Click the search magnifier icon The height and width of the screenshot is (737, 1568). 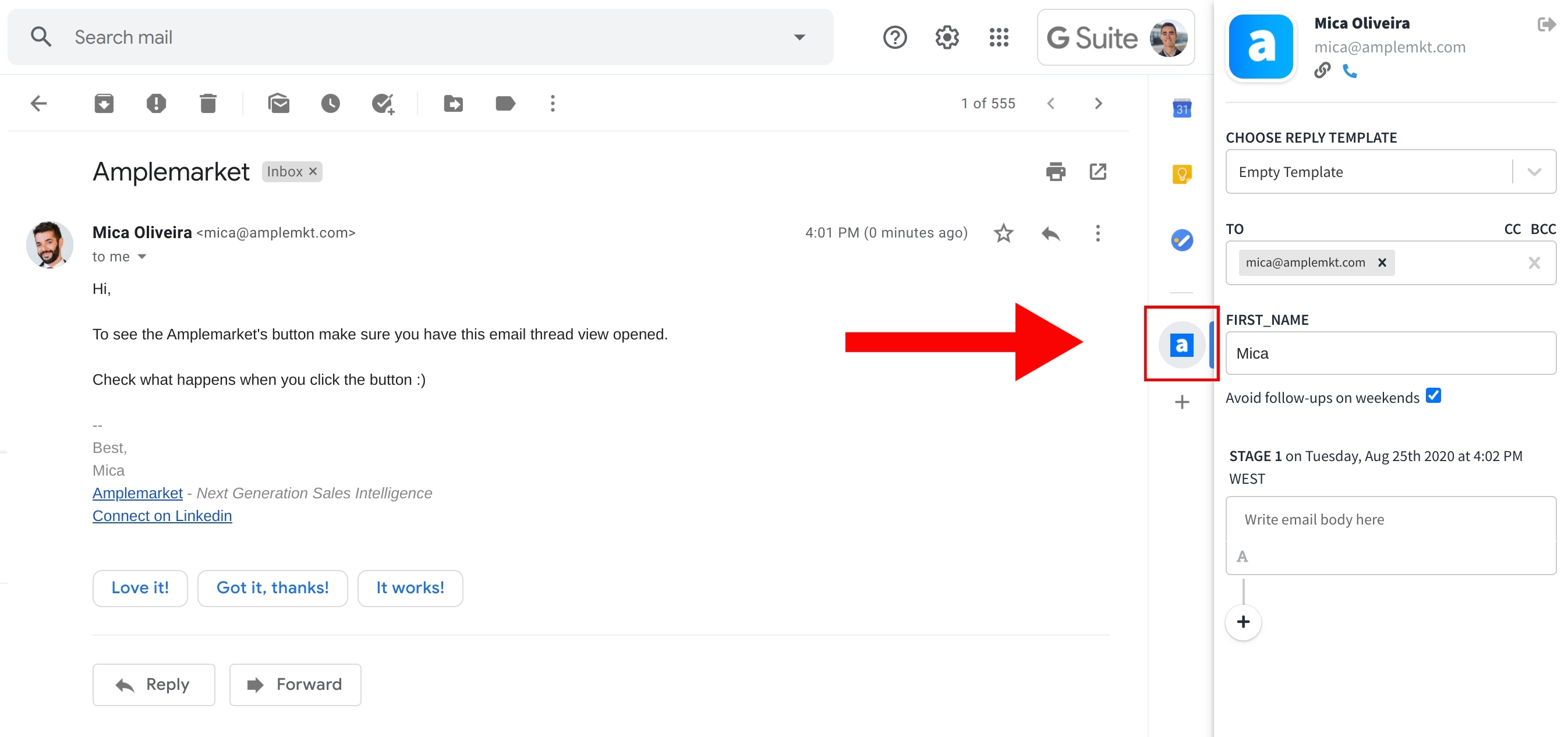(41, 37)
